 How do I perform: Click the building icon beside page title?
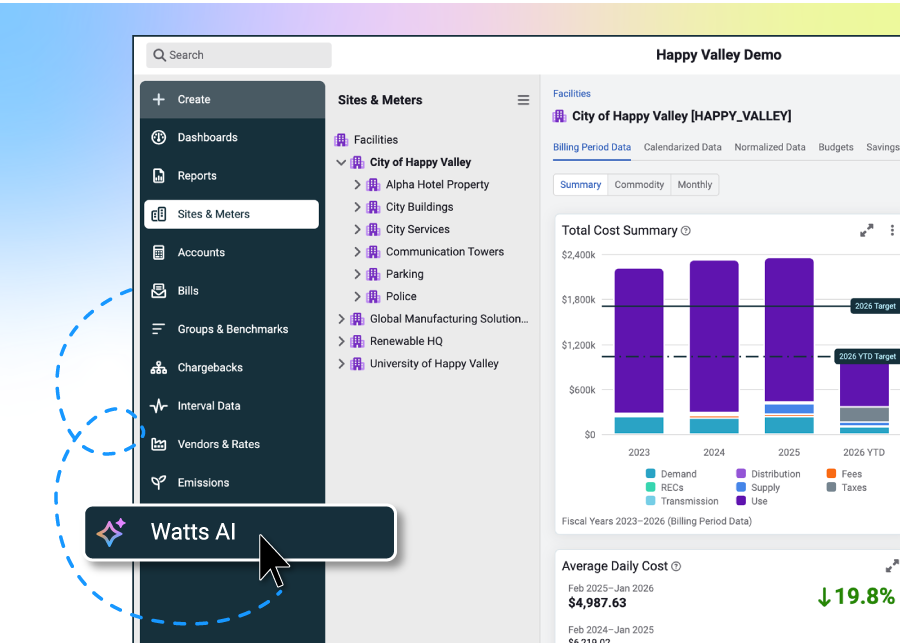(560, 116)
